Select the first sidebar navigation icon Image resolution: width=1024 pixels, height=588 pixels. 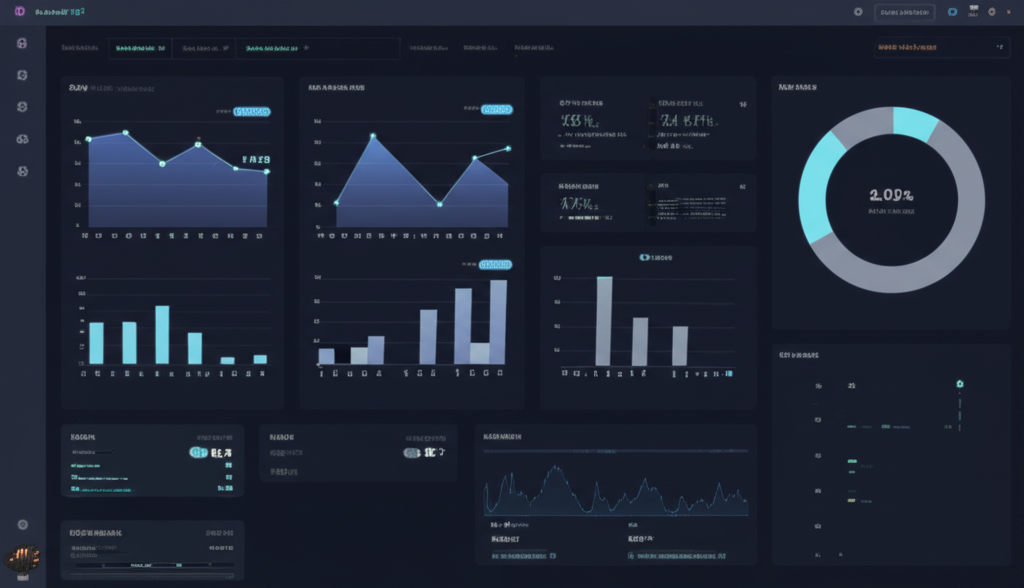[x=23, y=43]
